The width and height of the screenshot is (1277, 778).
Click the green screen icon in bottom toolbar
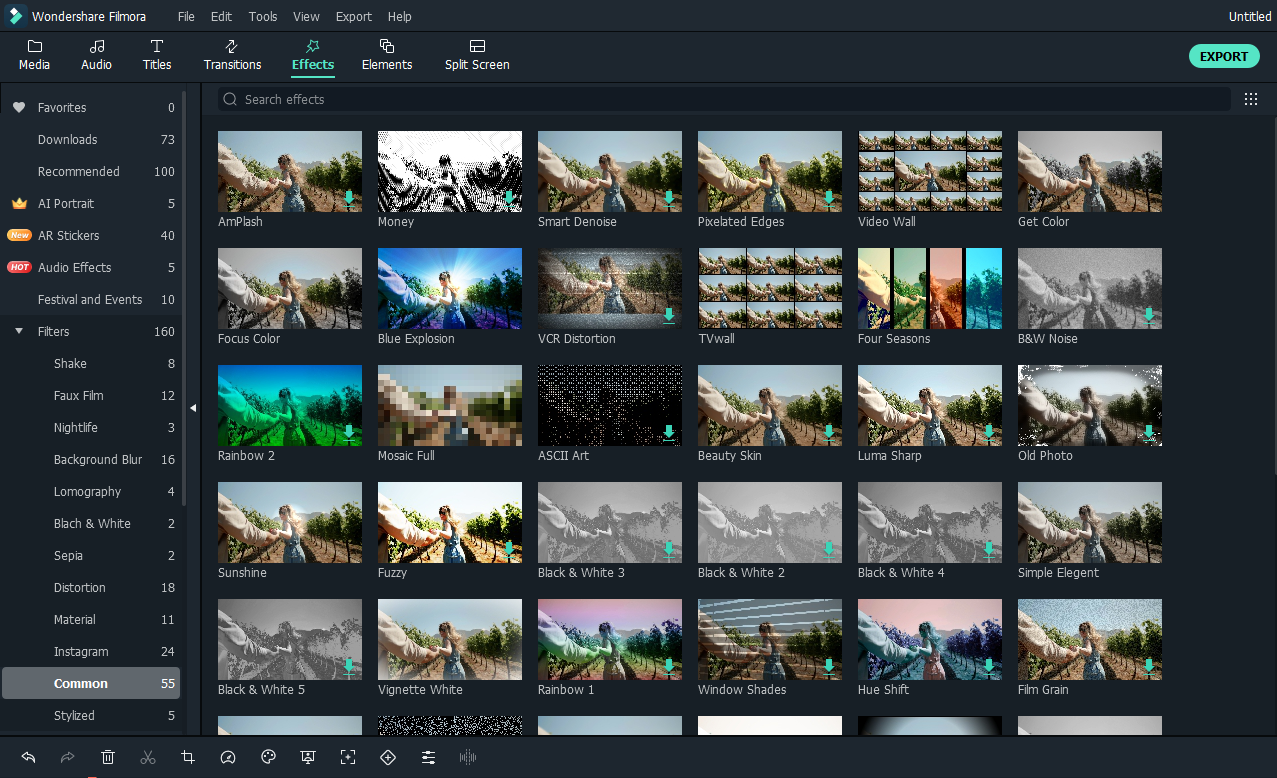pyautogui.click(x=308, y=757)
